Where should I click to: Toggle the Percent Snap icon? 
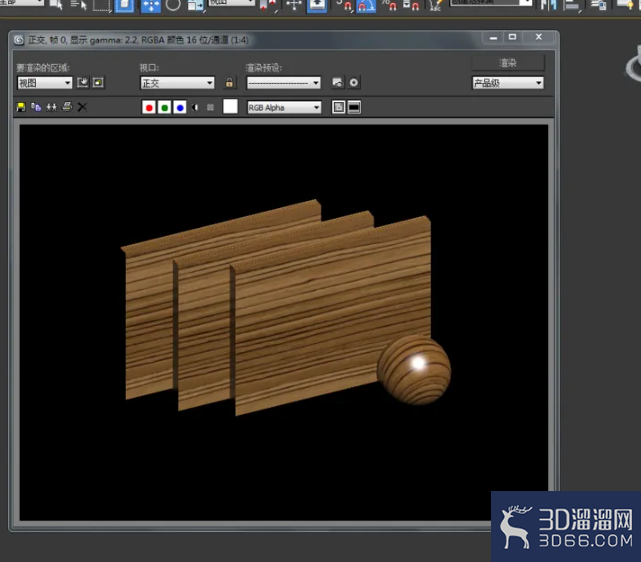[389, 5]
